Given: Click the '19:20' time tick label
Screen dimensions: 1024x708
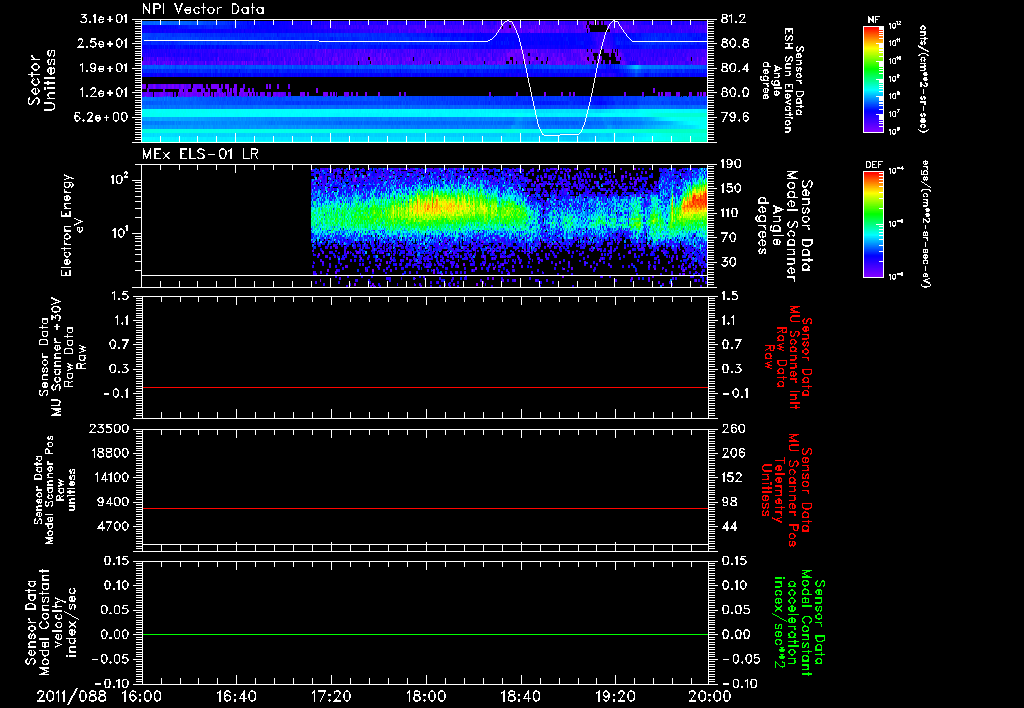Looking at the screenshot, I should coord(615,696).
